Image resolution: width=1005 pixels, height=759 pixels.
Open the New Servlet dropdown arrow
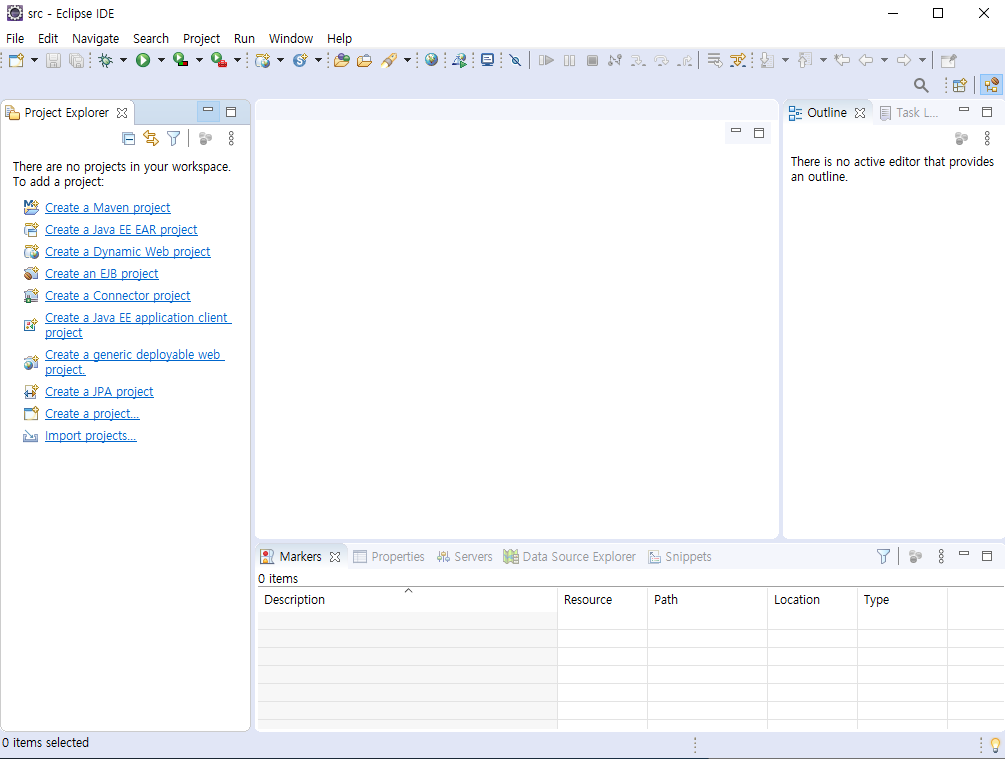tap(318, 60)
